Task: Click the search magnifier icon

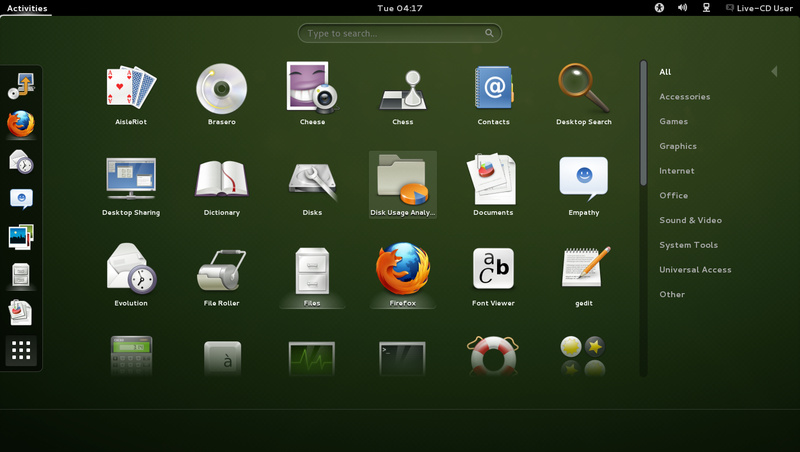Action: pos(489,33)
